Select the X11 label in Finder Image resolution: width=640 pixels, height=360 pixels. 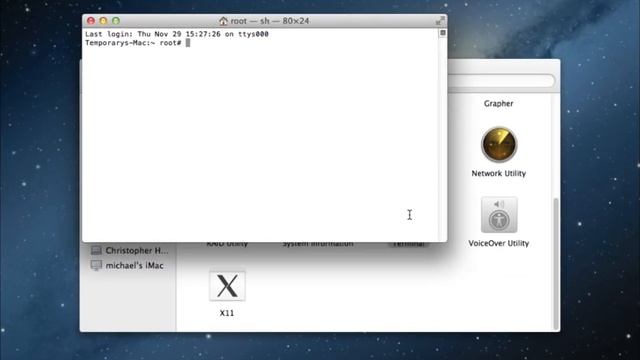(x=227, y=313)
